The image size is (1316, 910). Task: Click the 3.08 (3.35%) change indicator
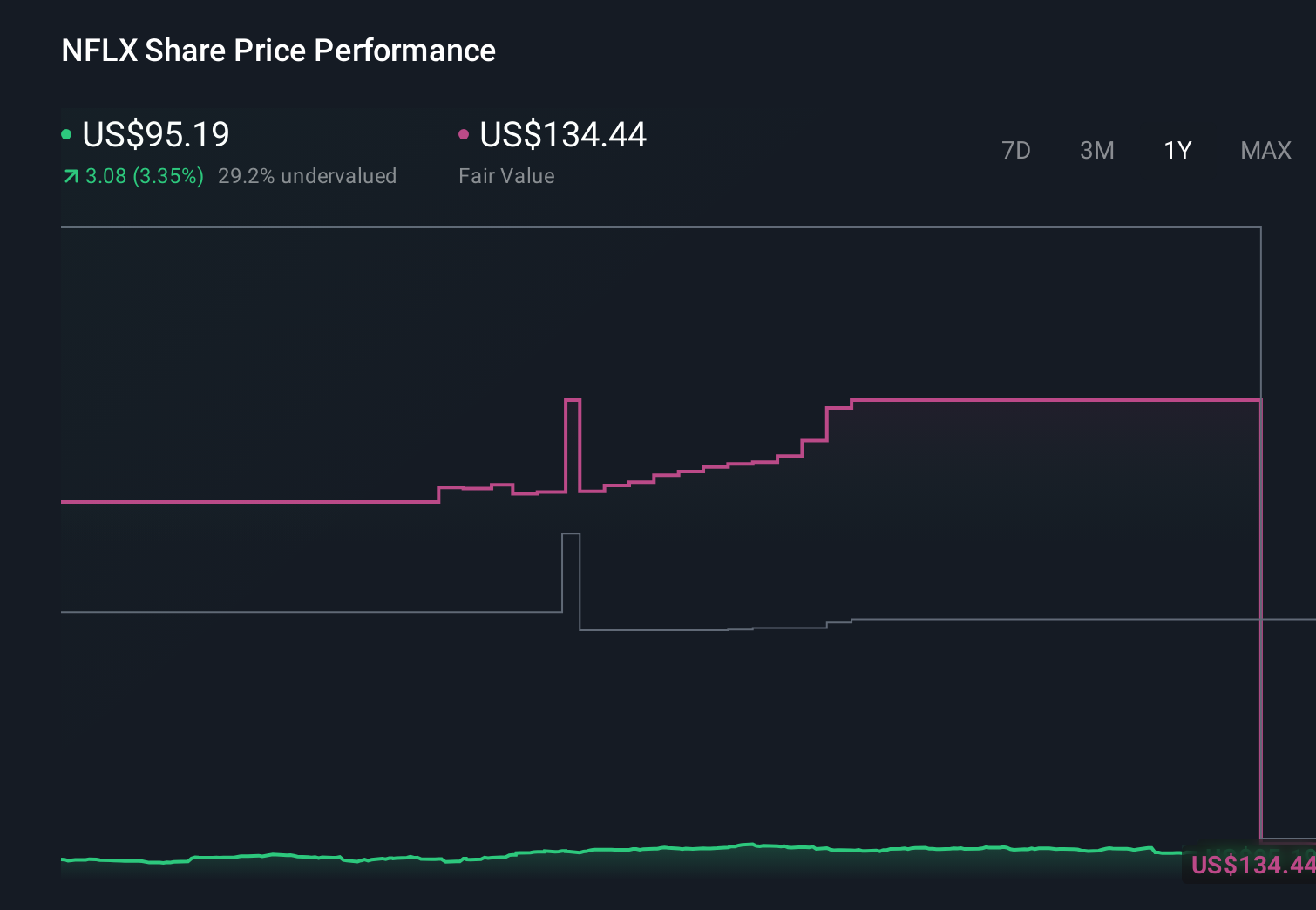144,175
